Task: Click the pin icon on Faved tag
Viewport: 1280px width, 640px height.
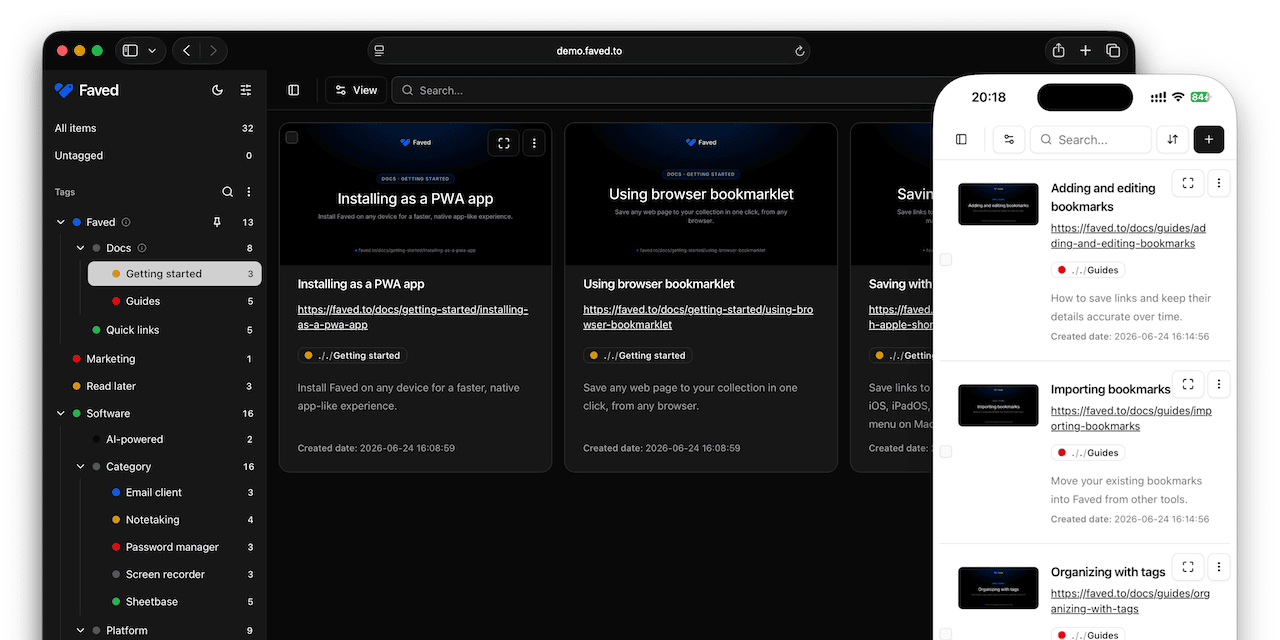Action: [217, 222]
